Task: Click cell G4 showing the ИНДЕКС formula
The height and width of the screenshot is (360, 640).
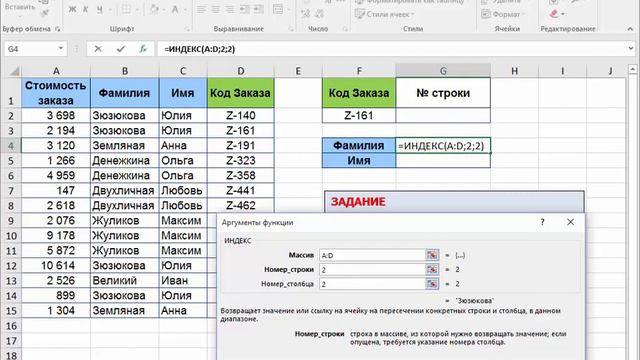Action: (x=443, y=145)
